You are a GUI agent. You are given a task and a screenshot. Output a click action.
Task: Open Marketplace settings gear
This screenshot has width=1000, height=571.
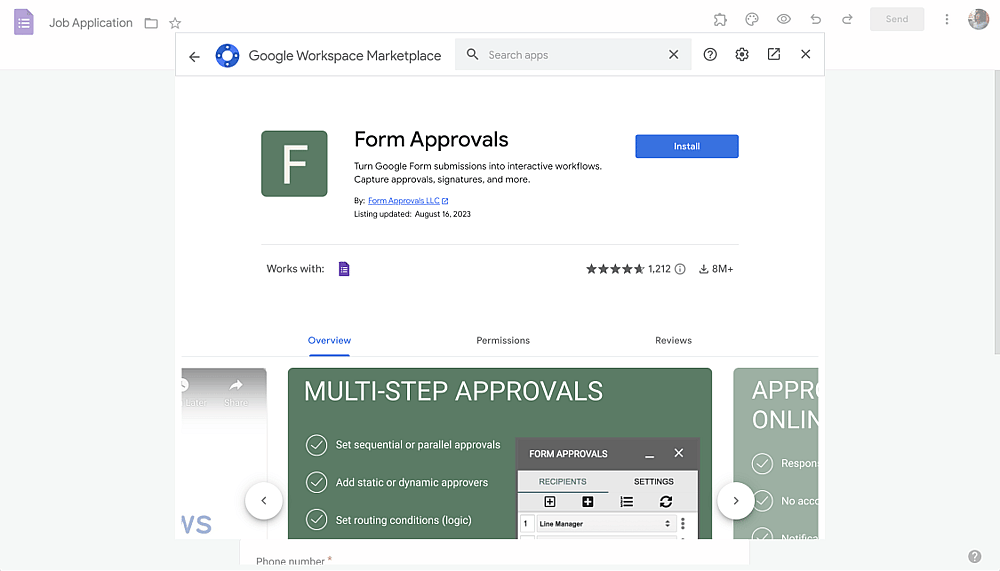pyautogui.click(x=742, y=55)
